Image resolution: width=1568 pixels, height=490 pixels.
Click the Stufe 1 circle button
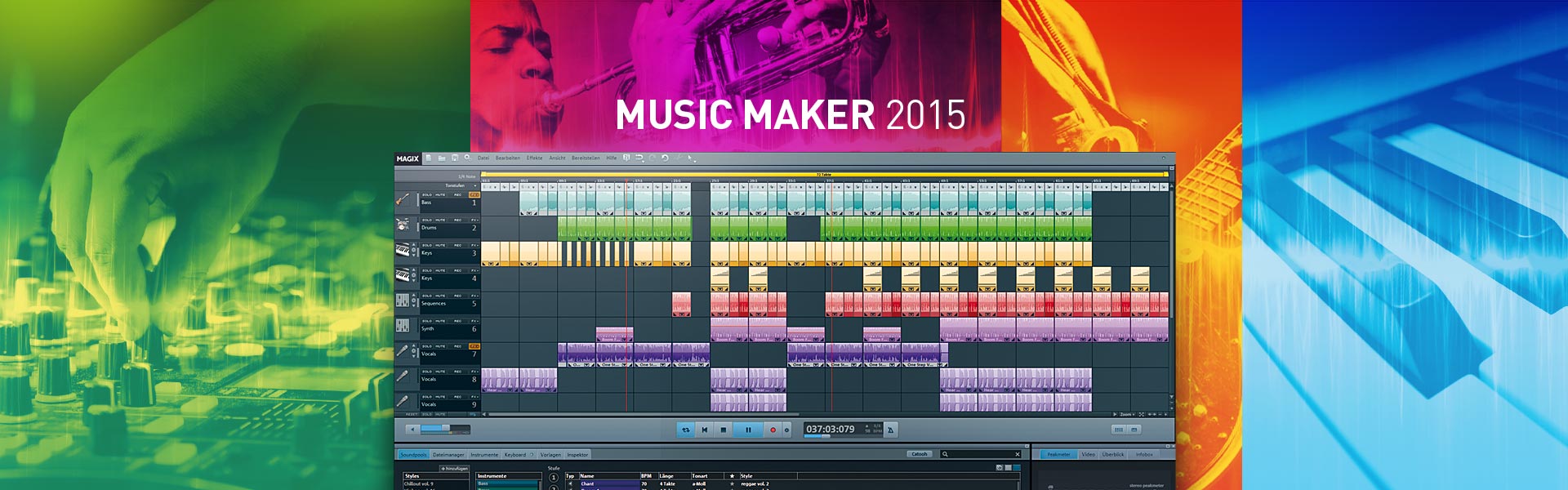point(554,477)
